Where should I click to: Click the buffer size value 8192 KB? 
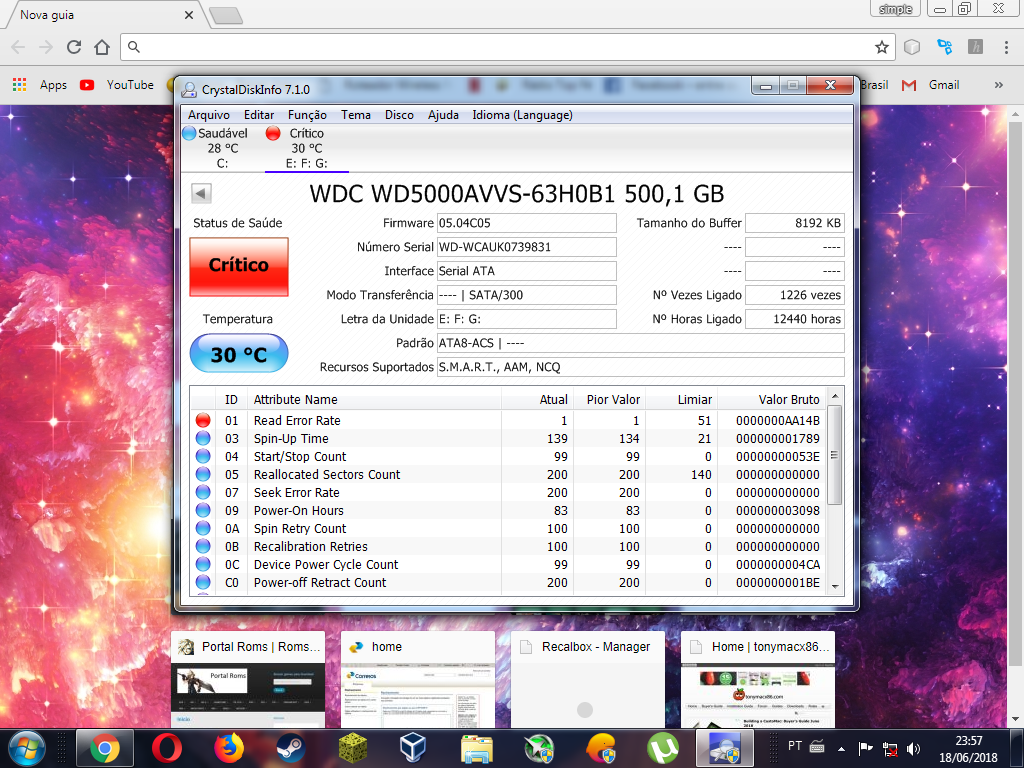[x=795, y=223]
